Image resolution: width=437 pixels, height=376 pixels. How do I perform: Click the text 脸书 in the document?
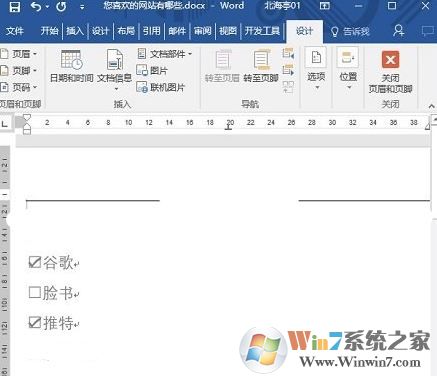(58, 293)
